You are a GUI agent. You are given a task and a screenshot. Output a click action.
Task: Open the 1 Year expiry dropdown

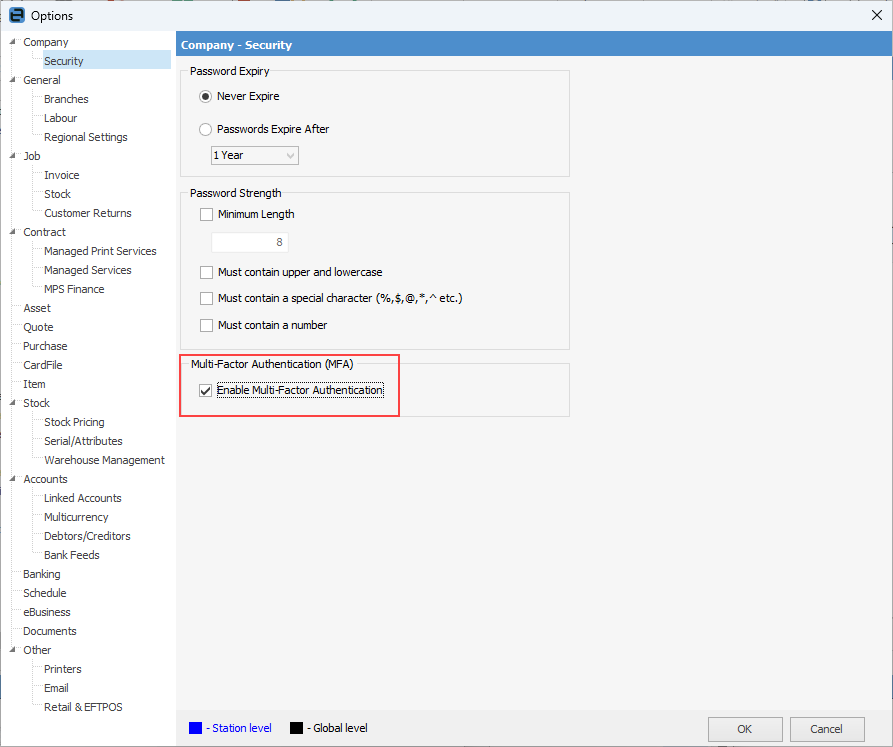click(255, 155)
